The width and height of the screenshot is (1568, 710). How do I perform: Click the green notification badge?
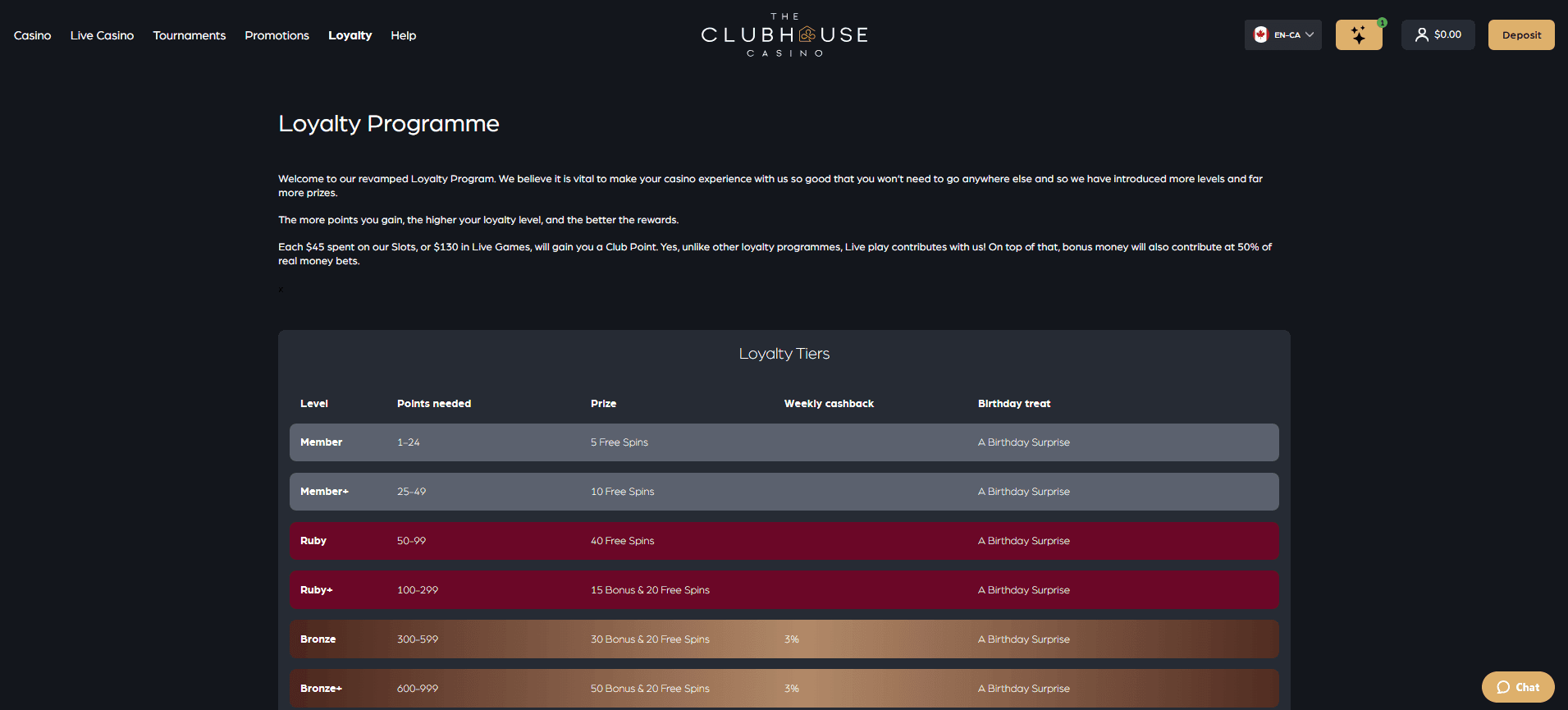[x=1382, y=22]
